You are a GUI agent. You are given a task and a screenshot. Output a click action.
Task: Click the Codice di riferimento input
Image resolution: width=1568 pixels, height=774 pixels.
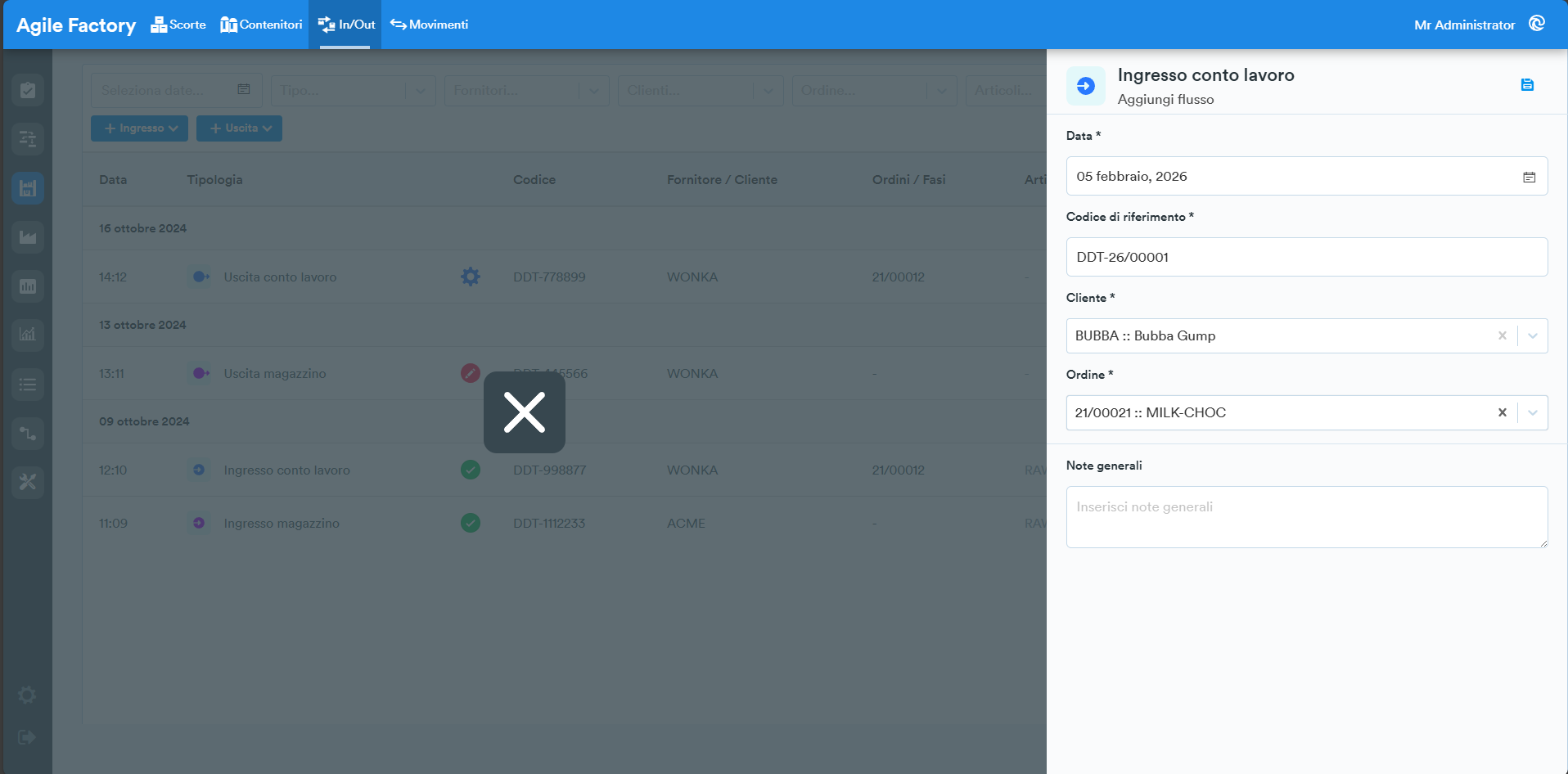click(1307, 257)
